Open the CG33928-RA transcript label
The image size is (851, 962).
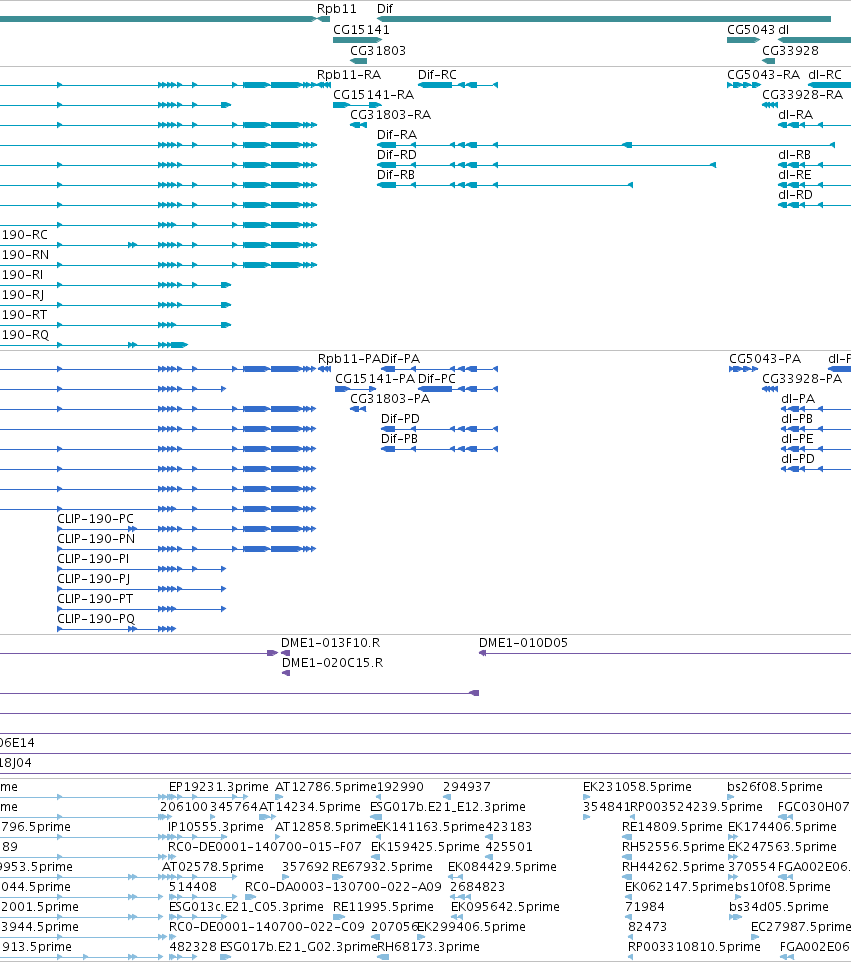pyautogui.click(x=802, y=94)
